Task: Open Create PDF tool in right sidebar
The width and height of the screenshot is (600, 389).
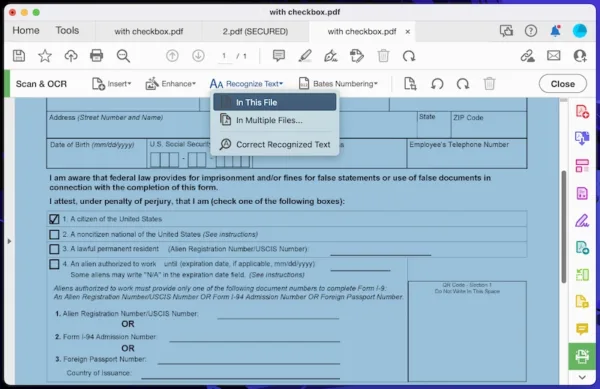Action: pos(582,111)
